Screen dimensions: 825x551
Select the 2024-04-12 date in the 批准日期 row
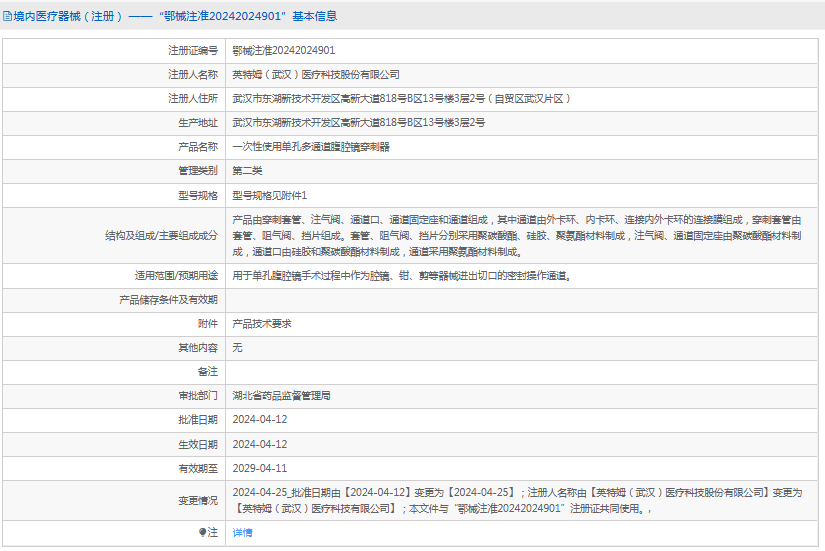pos(260,420)
